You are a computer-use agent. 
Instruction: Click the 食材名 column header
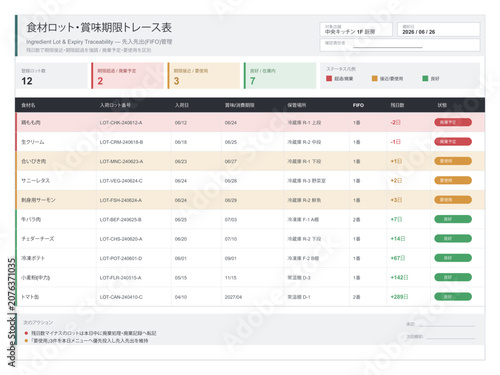coord(28,105)
